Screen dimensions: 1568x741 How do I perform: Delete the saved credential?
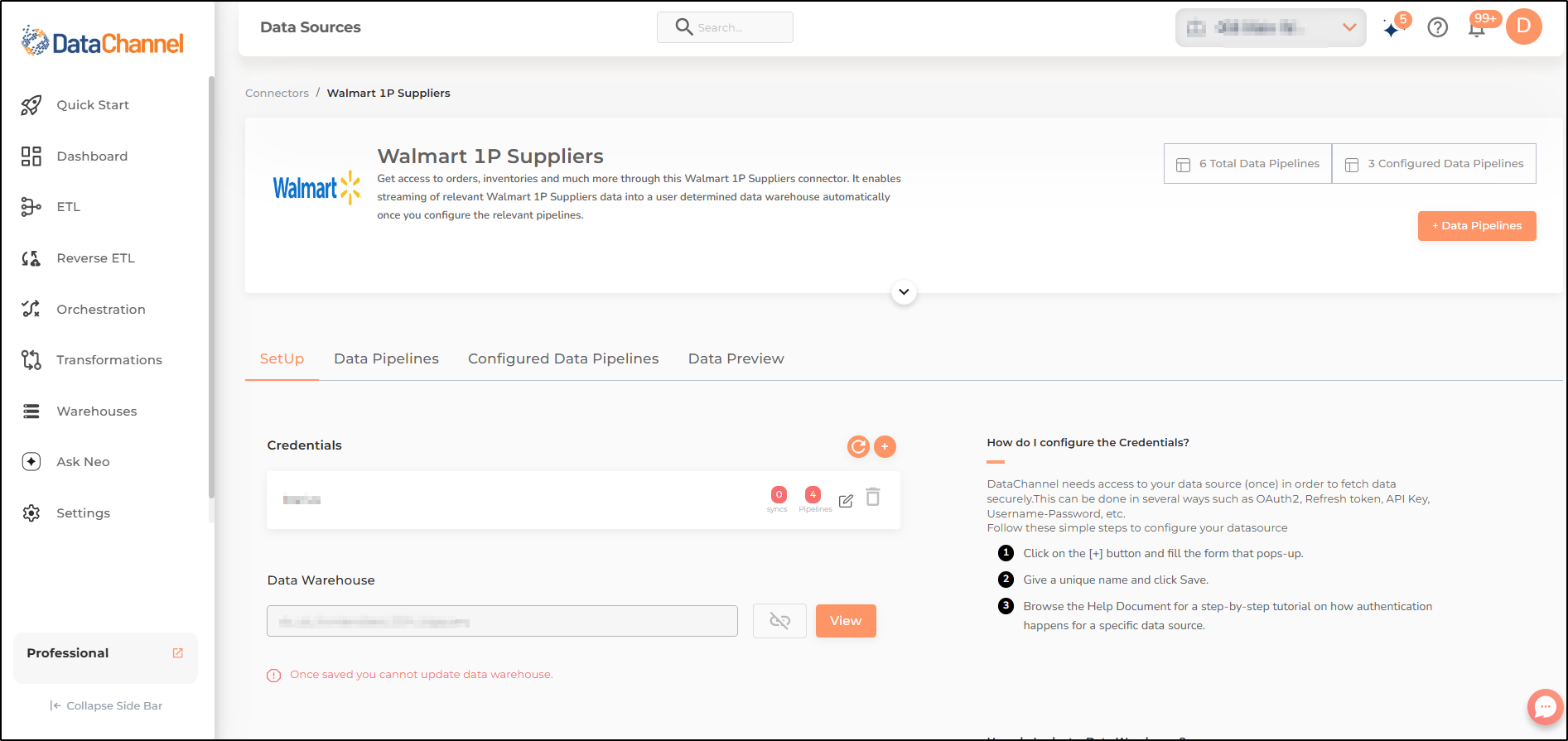(x=873, y=497)
